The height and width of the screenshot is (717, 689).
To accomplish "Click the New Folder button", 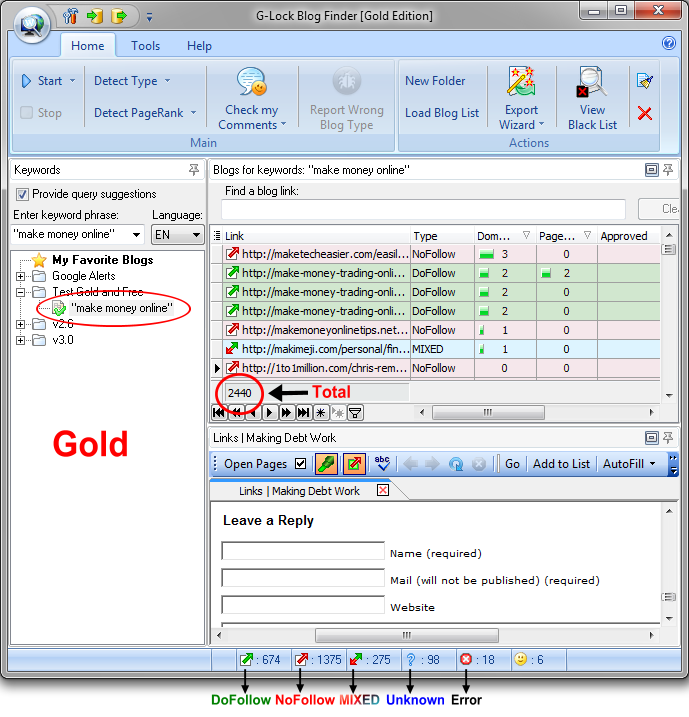I will (435, 81).
